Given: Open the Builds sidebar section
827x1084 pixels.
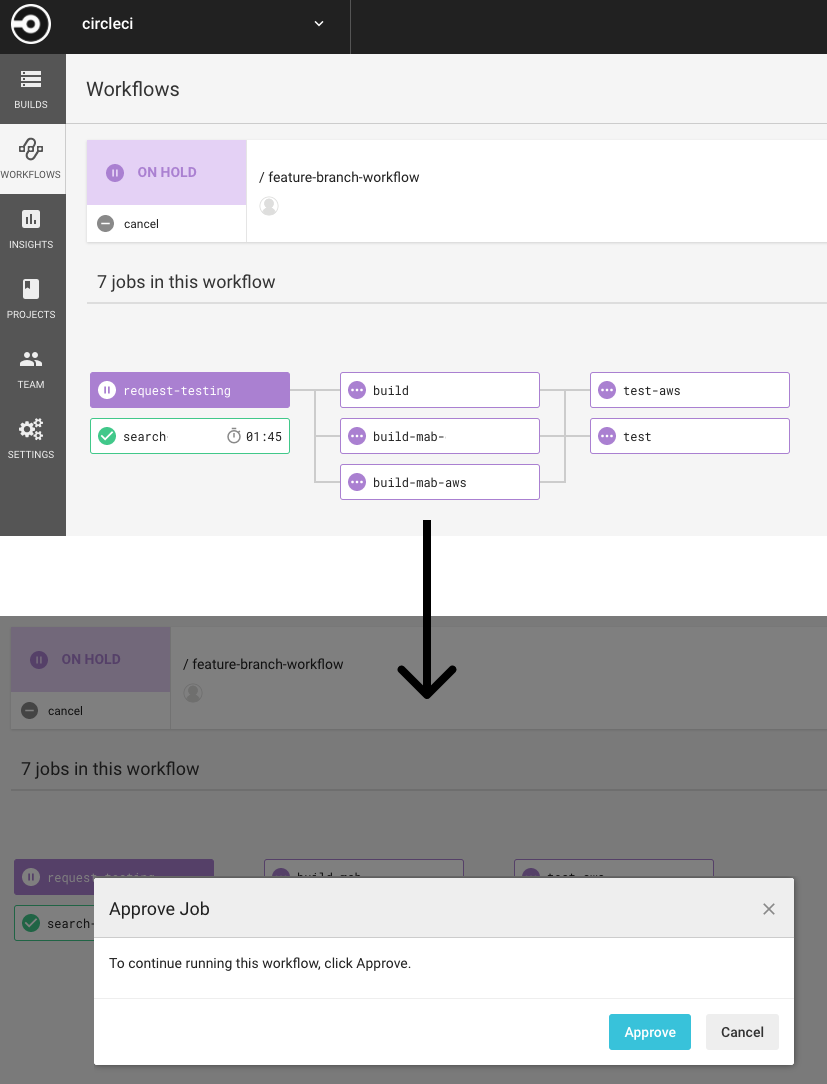Looking at the screenshot, I should 31,89.
